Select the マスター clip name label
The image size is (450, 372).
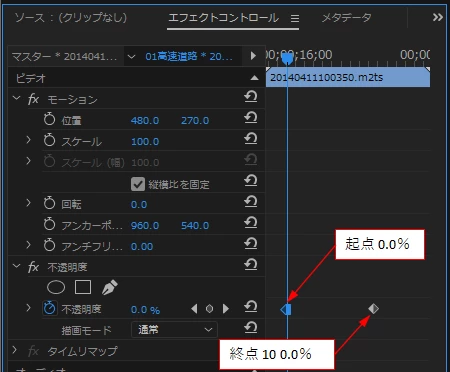(x=64, y=57)
